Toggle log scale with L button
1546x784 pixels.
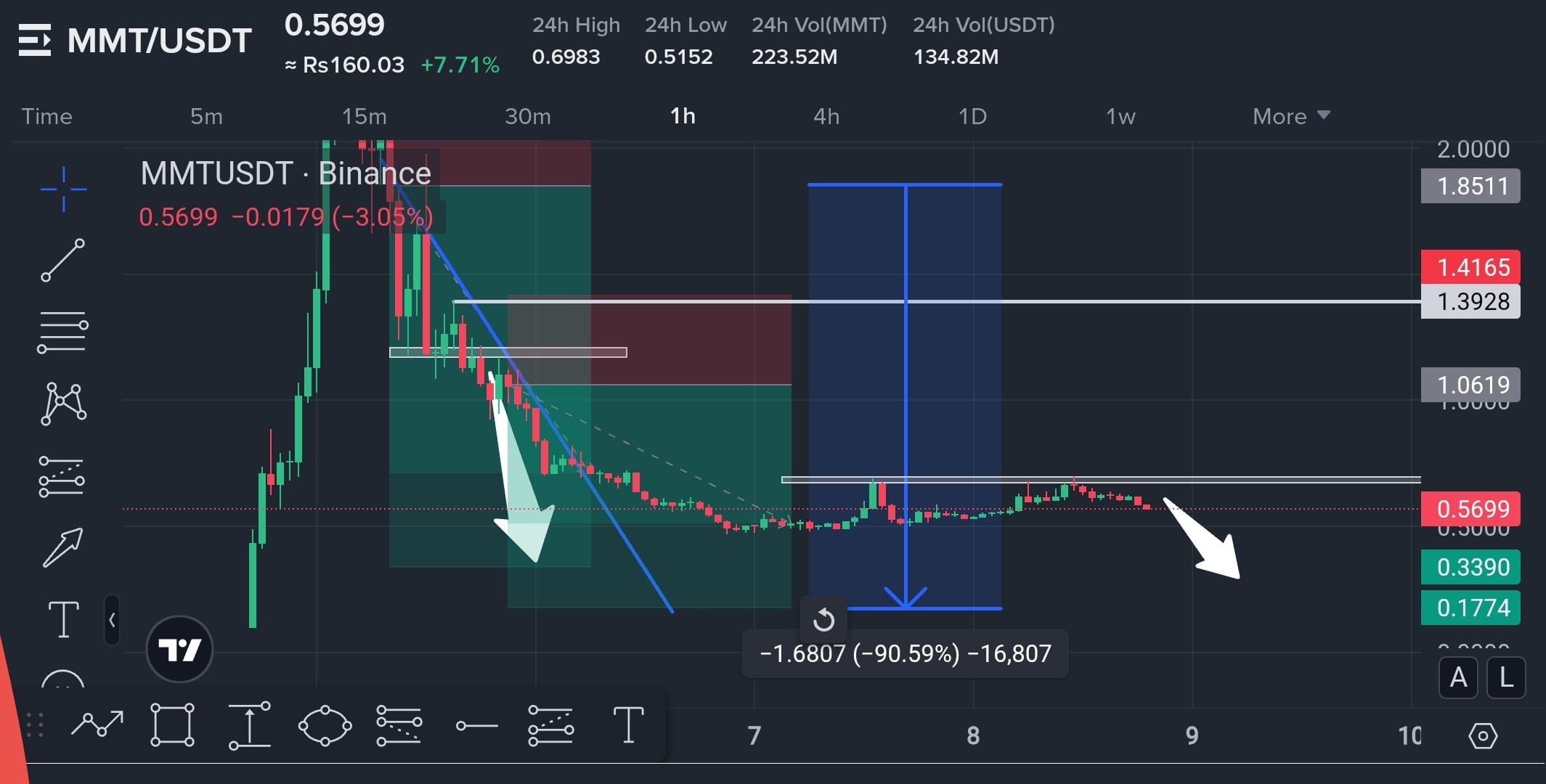coord(1506,678)
